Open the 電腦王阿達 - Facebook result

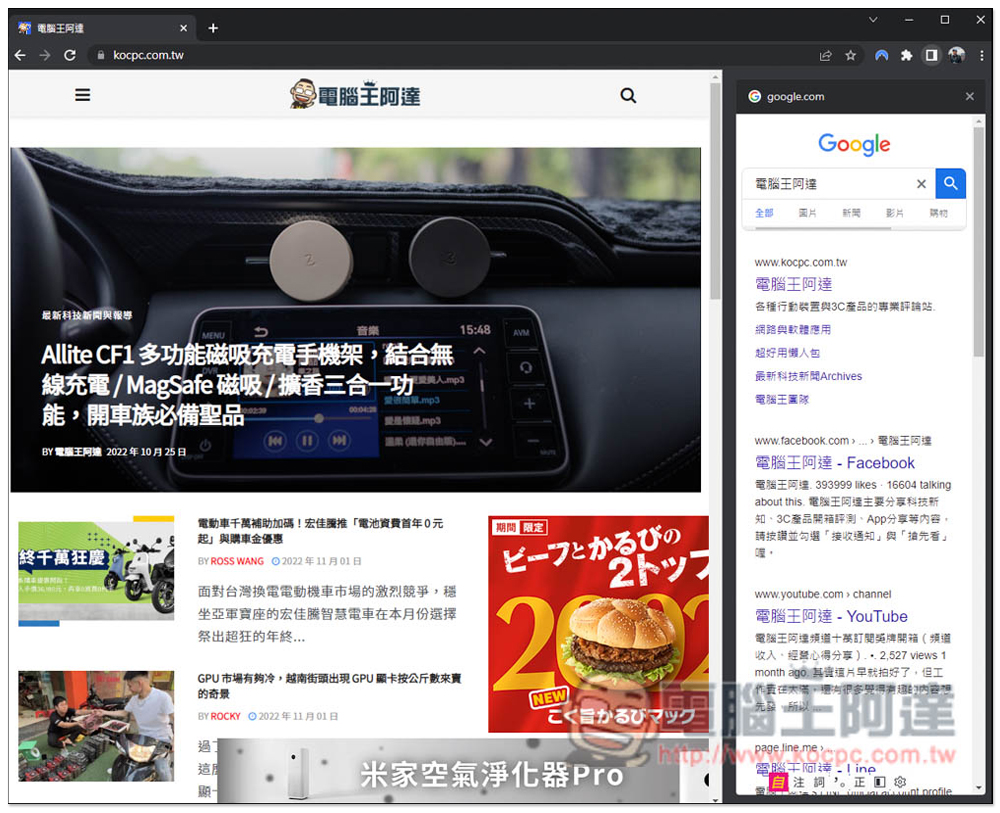(834, 462)
